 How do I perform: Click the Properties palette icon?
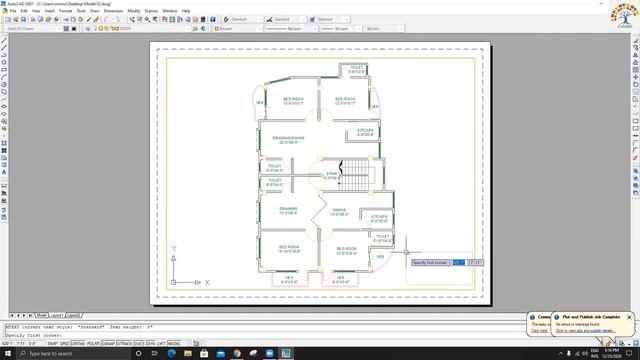point(164,20)
